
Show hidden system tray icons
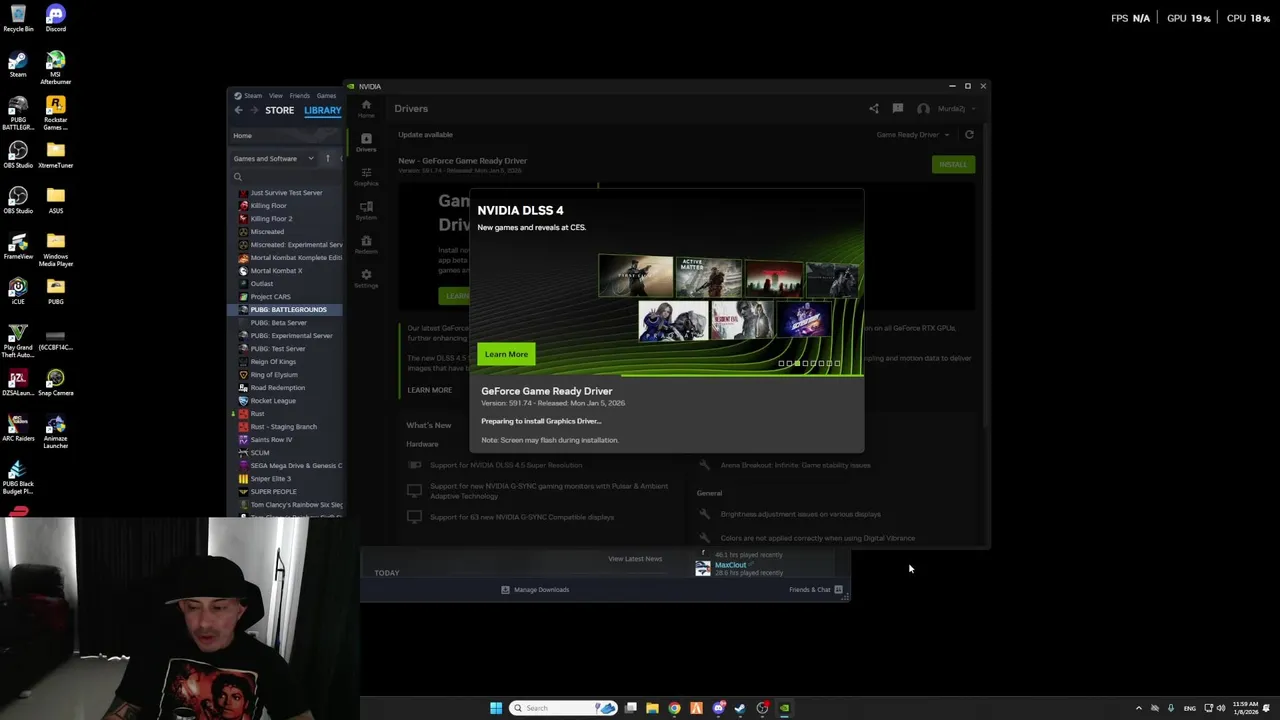coord(1138,708)
